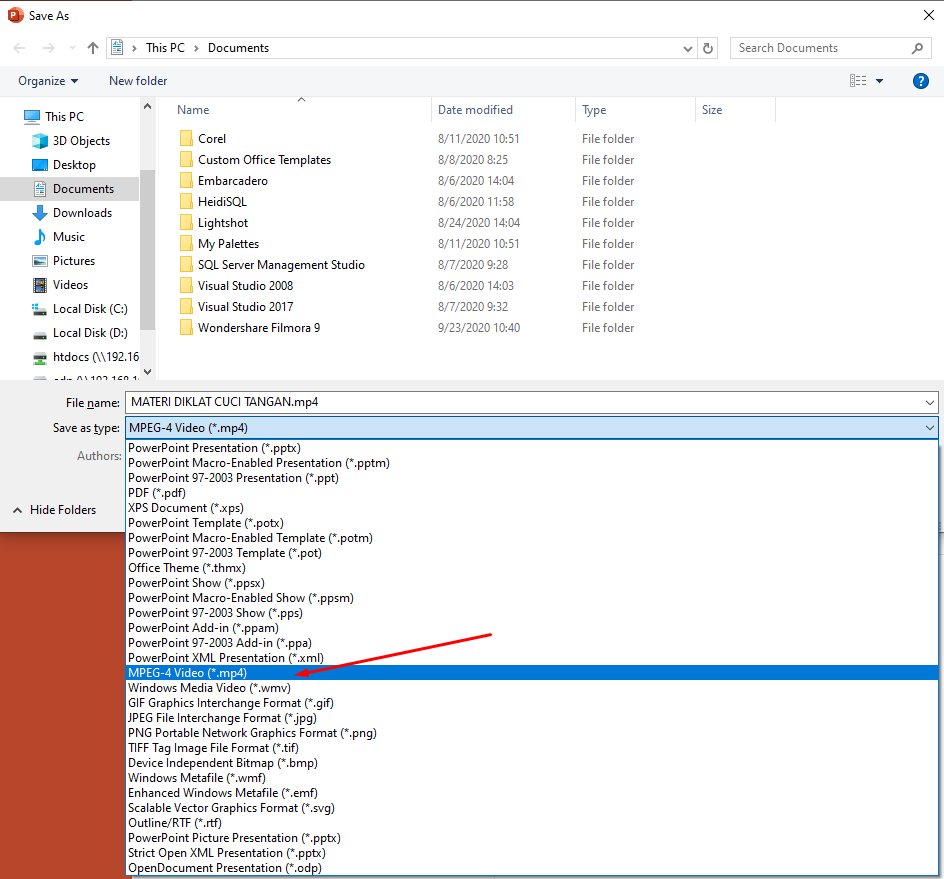Choose OpenDocument Presentation (*.odp) type
This screenshot has height=879, width=944.
(532, 868)
